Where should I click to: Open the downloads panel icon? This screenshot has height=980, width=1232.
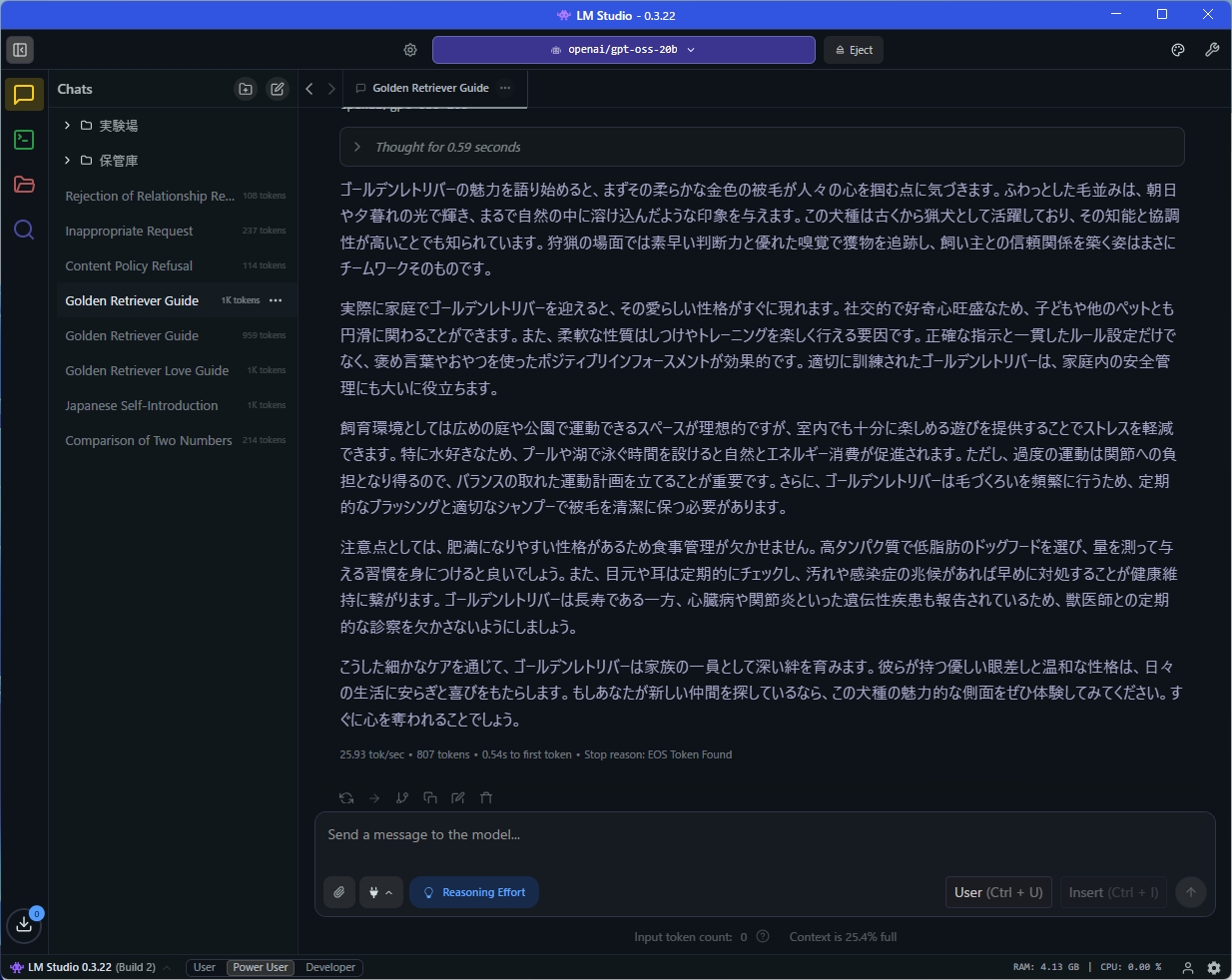(x=24, y=925)
